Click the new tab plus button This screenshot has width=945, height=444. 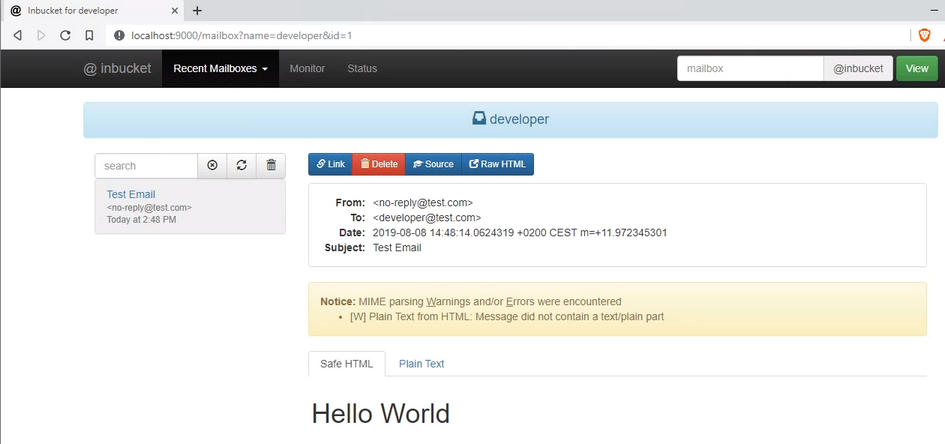197,10
